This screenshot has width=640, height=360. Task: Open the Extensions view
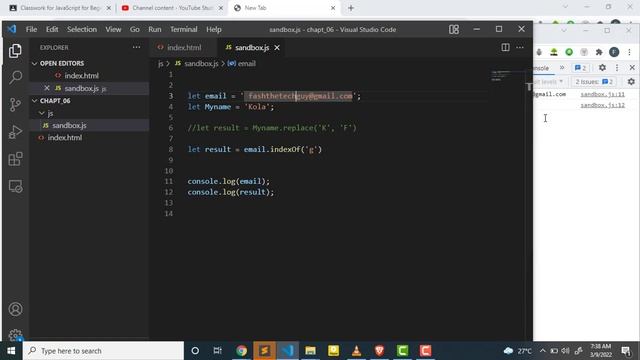click(x=15, y=159)
